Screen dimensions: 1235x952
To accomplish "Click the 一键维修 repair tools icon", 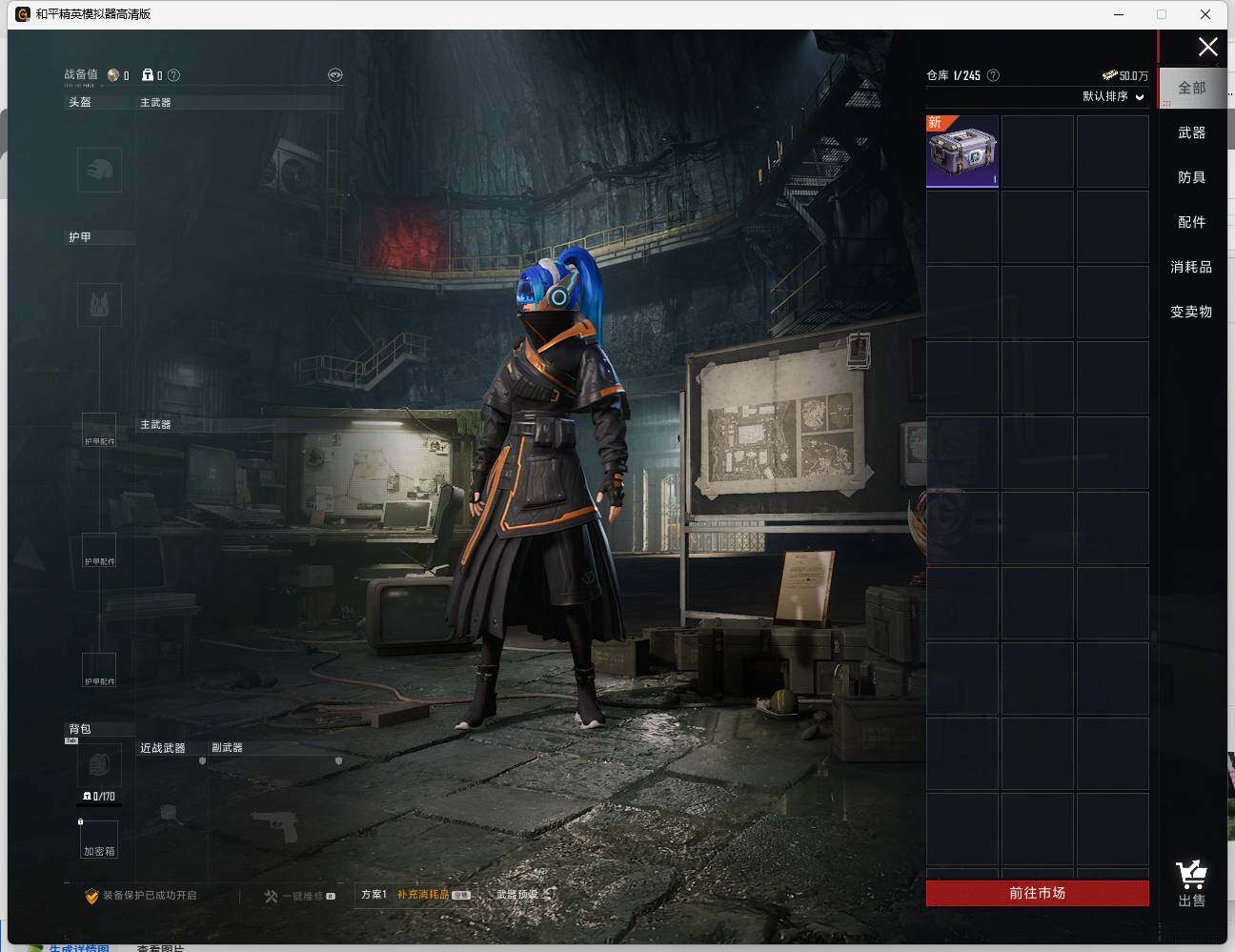I will tap(271, 896).
